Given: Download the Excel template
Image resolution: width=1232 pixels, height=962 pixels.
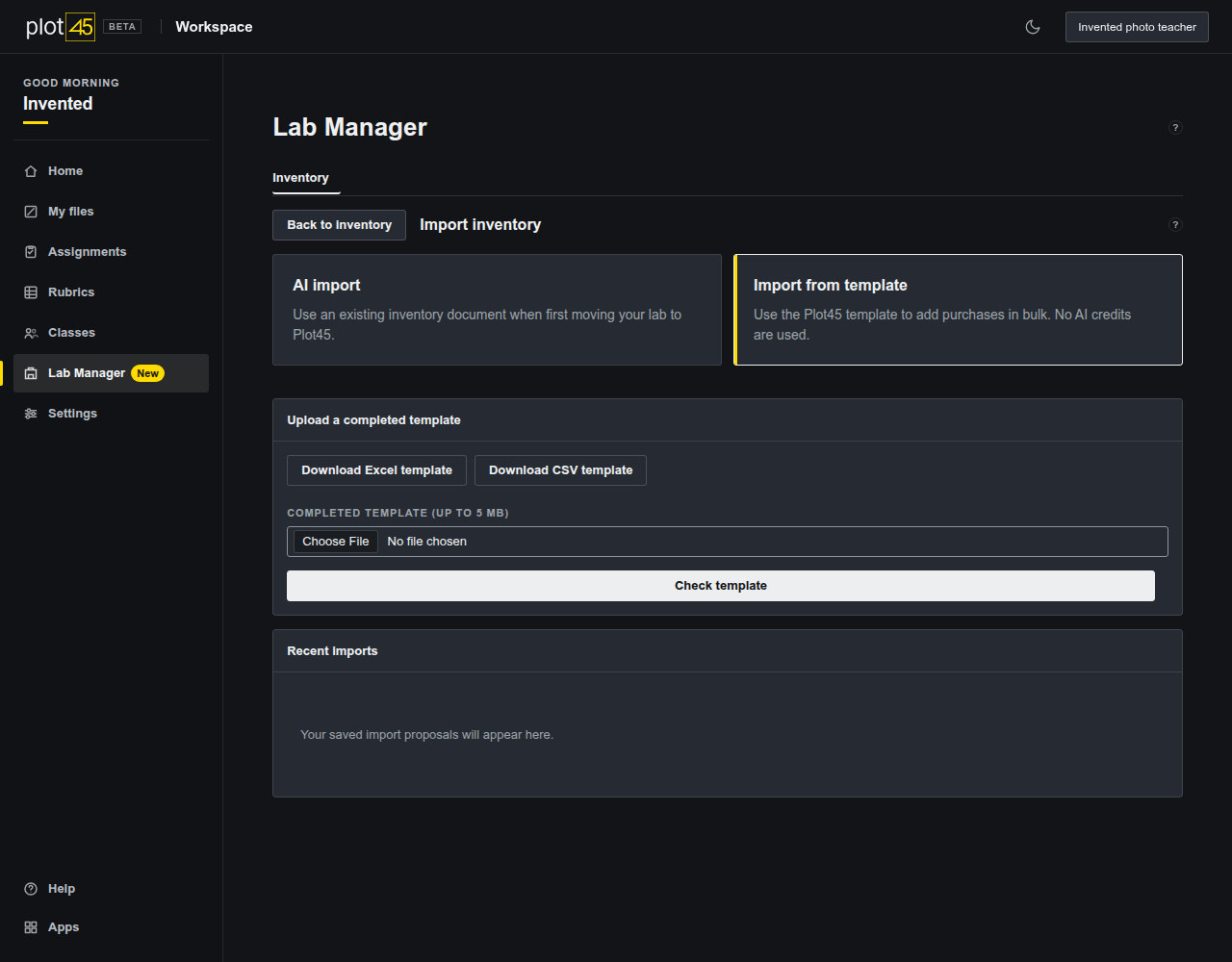Looking at the screenshot, I should click(x=376, y=470).
